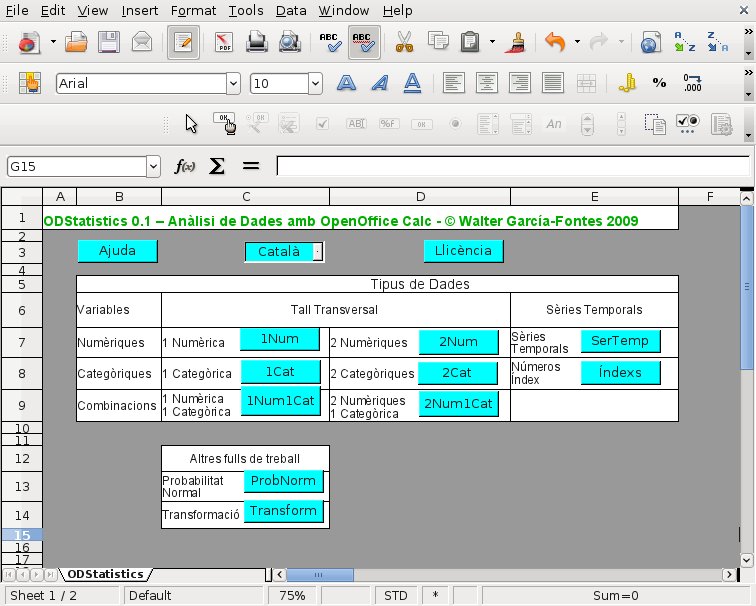Open More Controls toolbar icon
The image size is (756, 606).
[688, 124]
